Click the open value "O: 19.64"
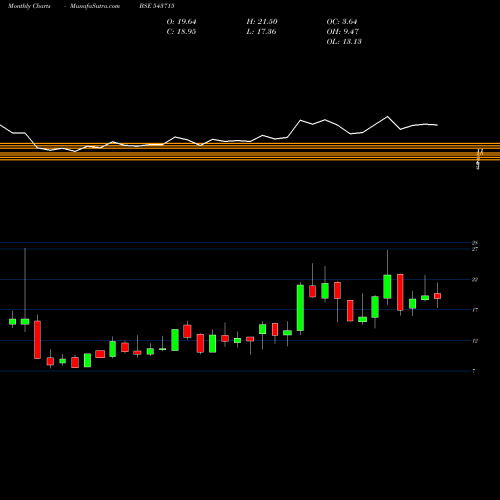This screenshot has height=500, width=500. pyautogui.click(x=181, y=22)
